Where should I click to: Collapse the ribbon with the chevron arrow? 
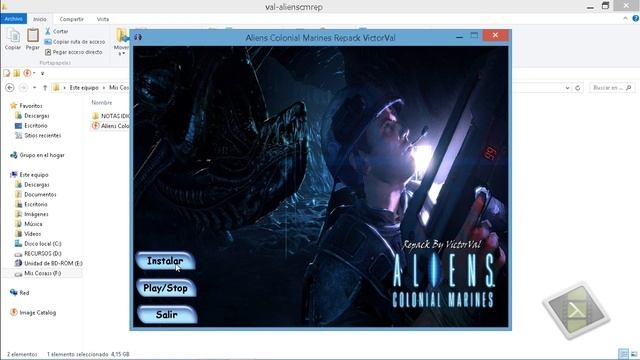coord(626,18)
